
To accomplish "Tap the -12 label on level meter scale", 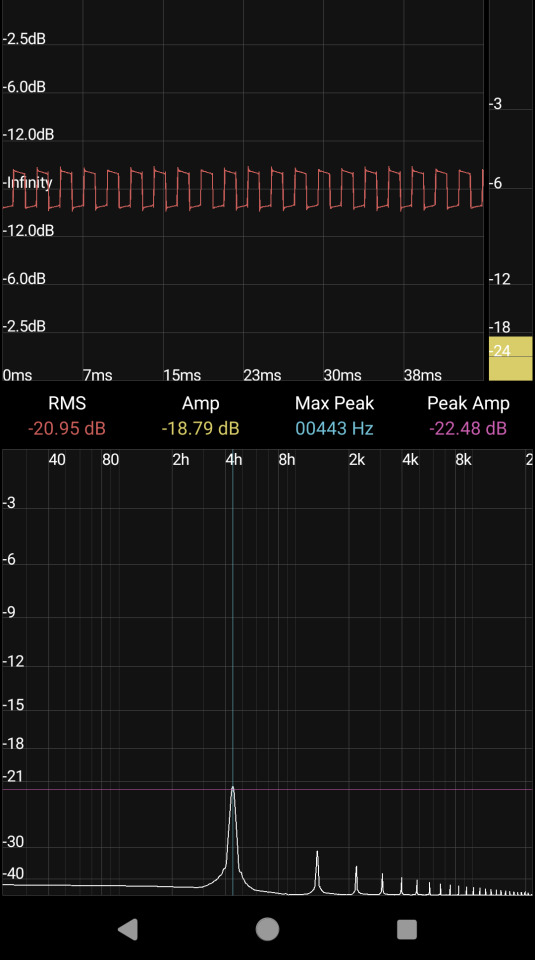I will click(x=499, y=279).
